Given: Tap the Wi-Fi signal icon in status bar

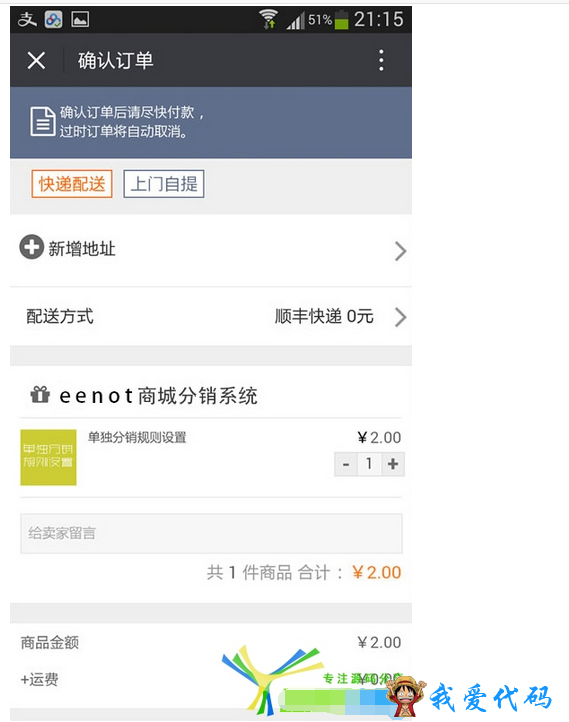Looking at the screenshot, I should click(268, 19).
